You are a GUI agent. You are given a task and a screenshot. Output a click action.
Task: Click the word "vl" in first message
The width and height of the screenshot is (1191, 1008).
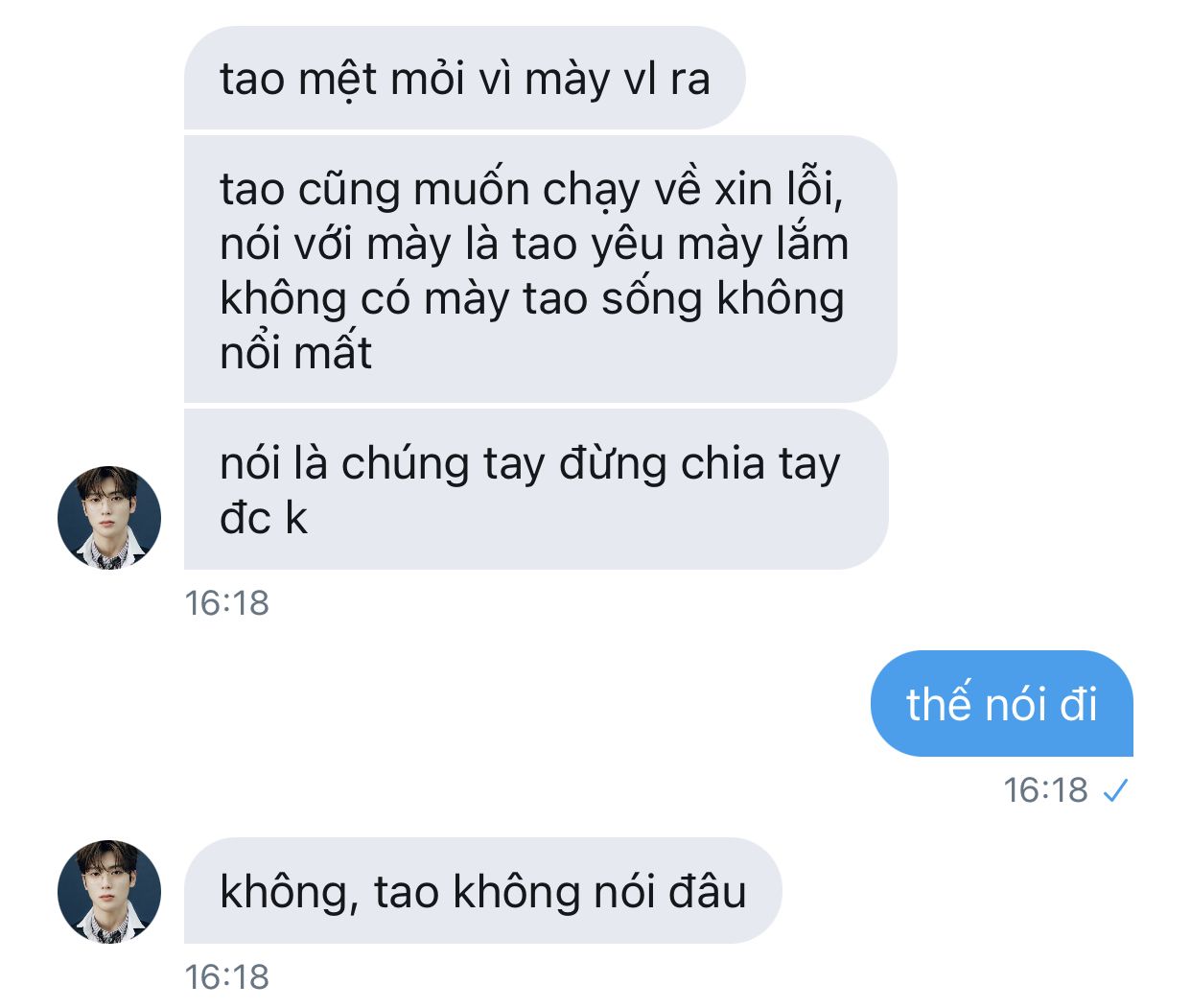click(x=640, y=79)
